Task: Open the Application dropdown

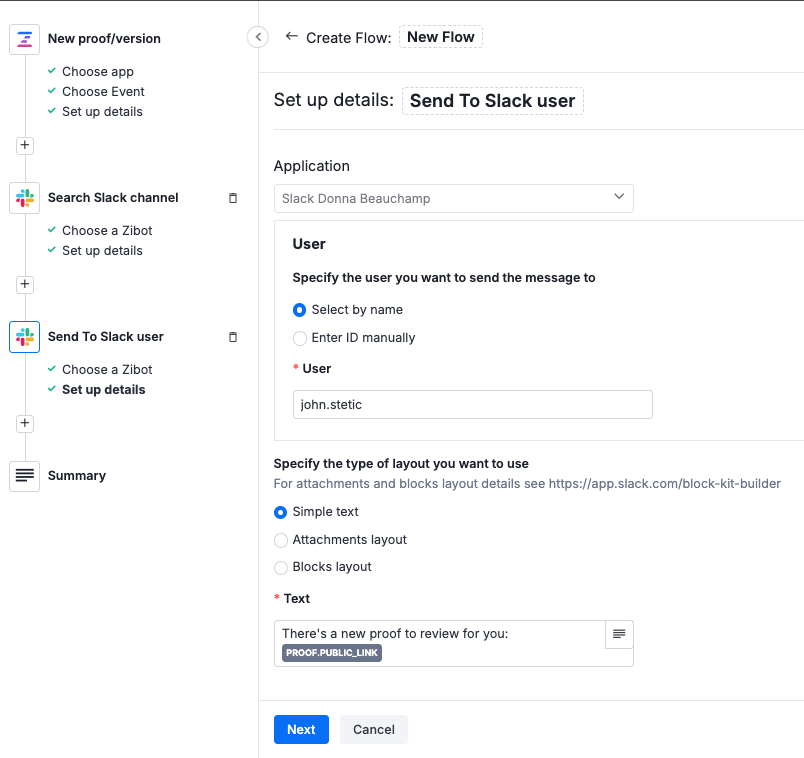Action: click(453, 198)
